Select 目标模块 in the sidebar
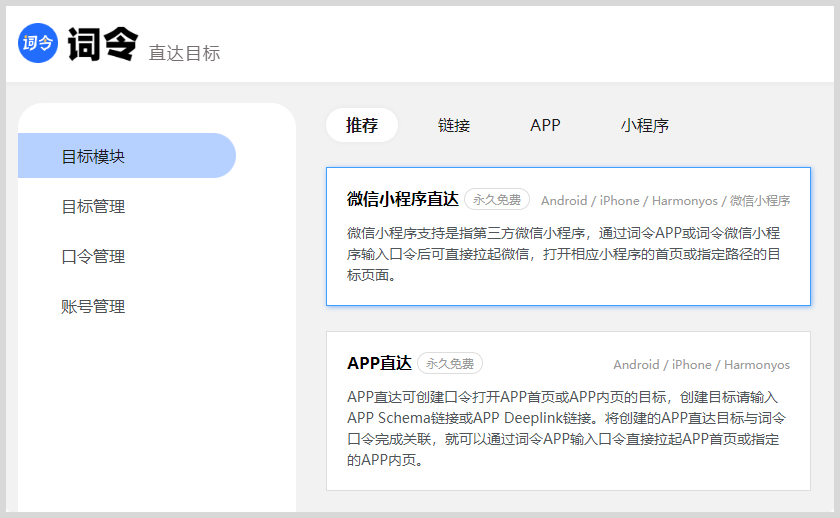The width and height of the screenshot is (840, 518). pos(127,156)
